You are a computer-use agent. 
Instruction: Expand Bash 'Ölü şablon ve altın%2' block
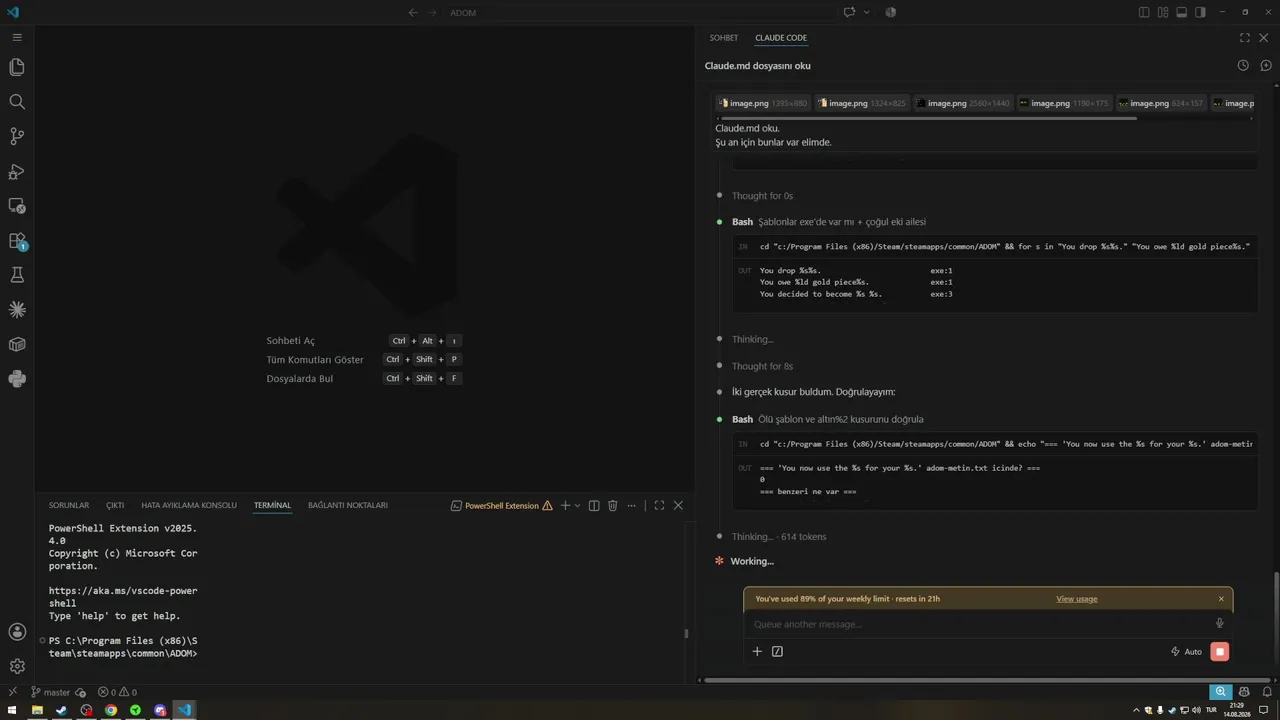point(827,419)
